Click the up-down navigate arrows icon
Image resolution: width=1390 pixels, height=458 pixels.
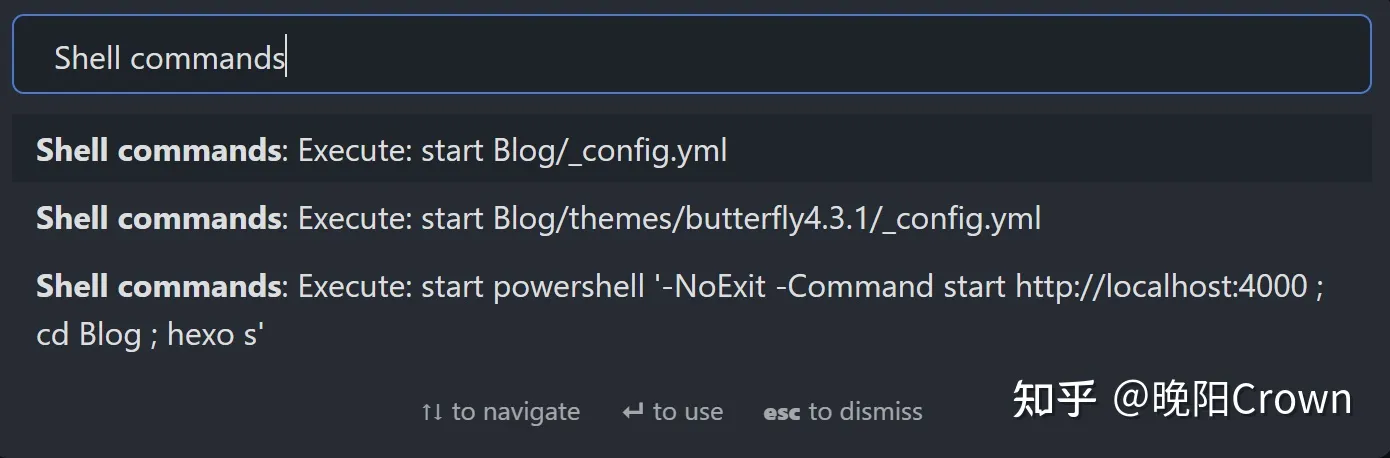[x=432, y=412]
